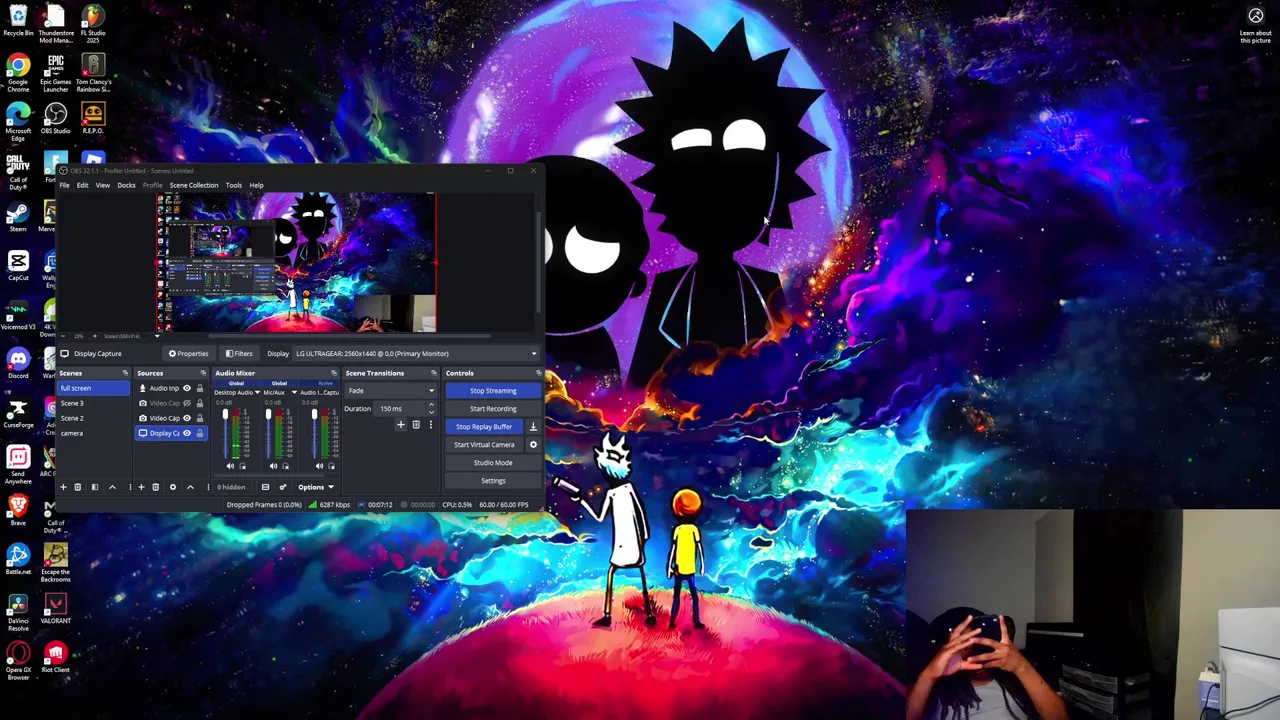Viewport: 1280px width, 720px height.
Task: Remove selected scene with trash icon
Action: pyautogui.click(x=77, y=487)
